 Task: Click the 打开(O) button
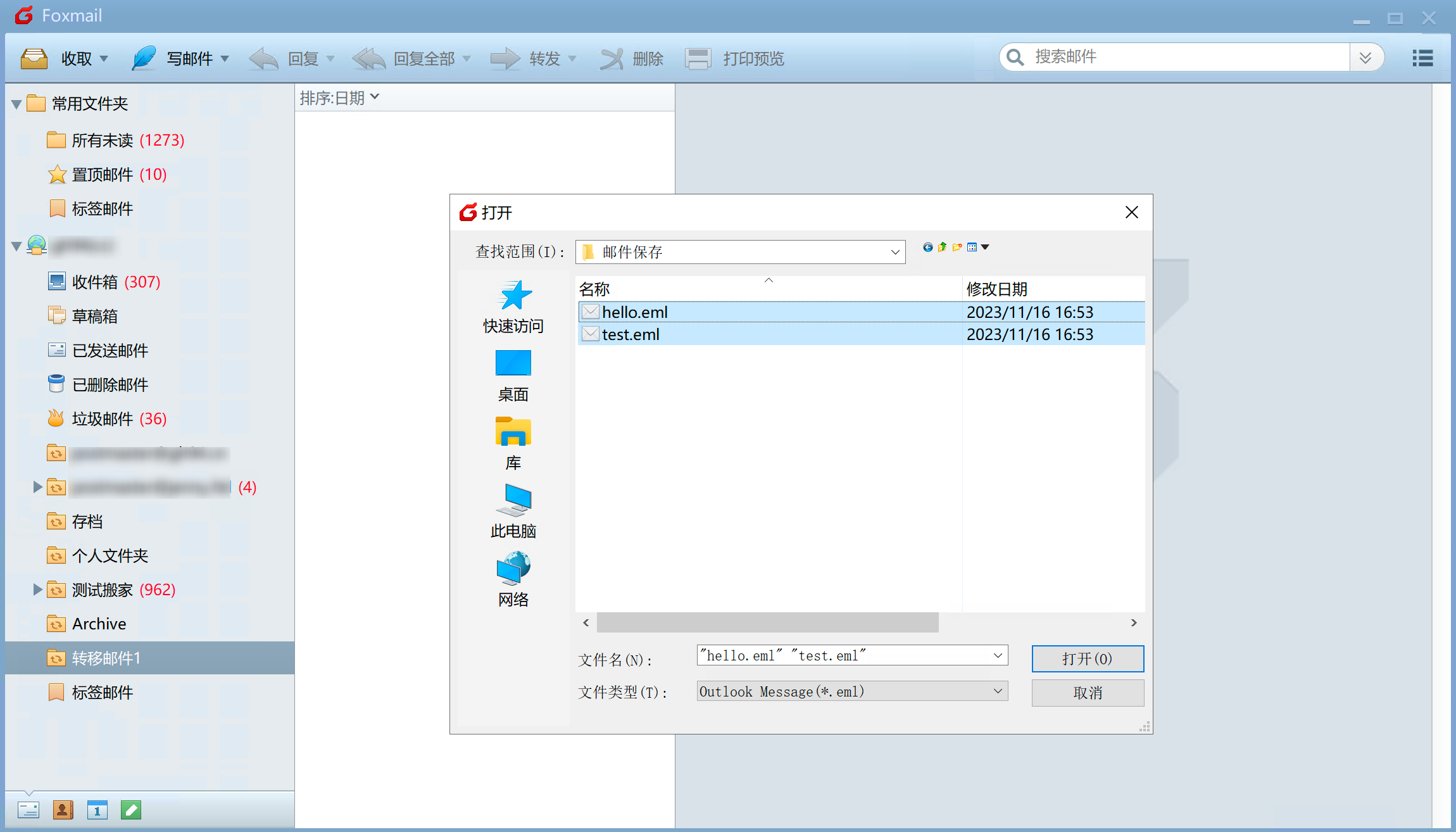coord(1087,659)
